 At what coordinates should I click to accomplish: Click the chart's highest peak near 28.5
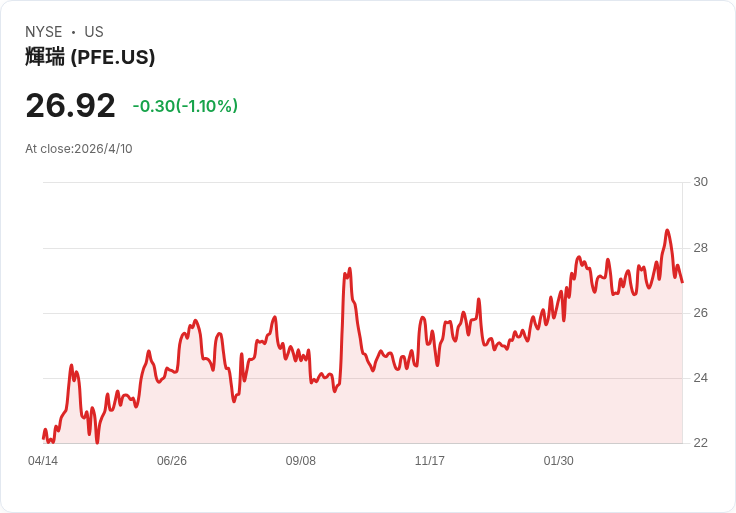667,231
